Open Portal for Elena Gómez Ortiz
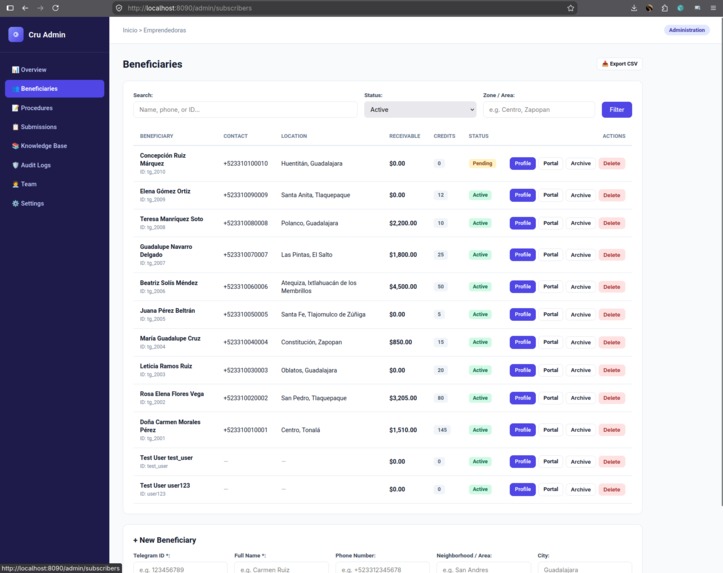Viewport: 723px width, 573px height. [551, 195]
